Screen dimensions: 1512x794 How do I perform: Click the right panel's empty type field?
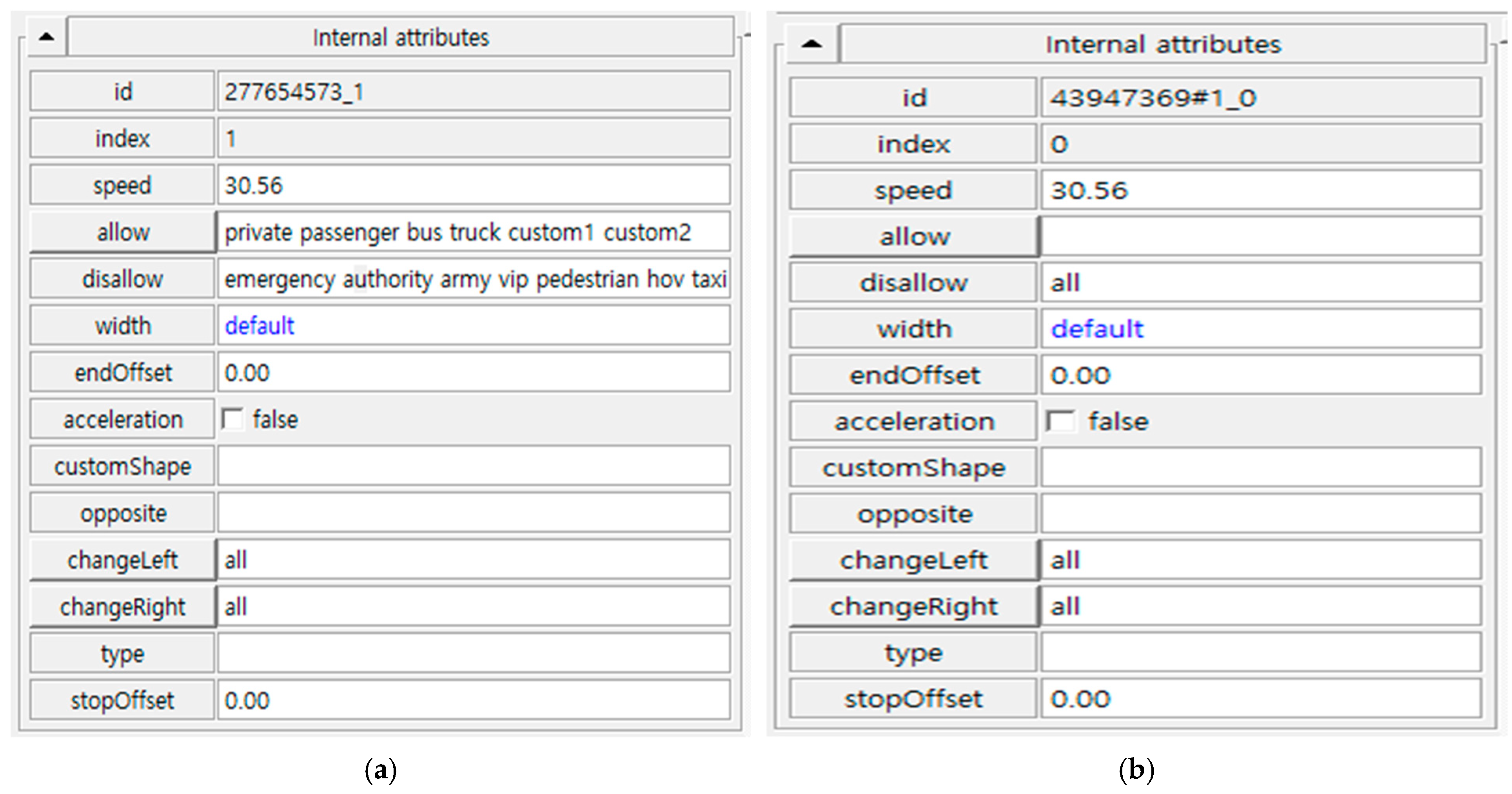coord(1260,653)
